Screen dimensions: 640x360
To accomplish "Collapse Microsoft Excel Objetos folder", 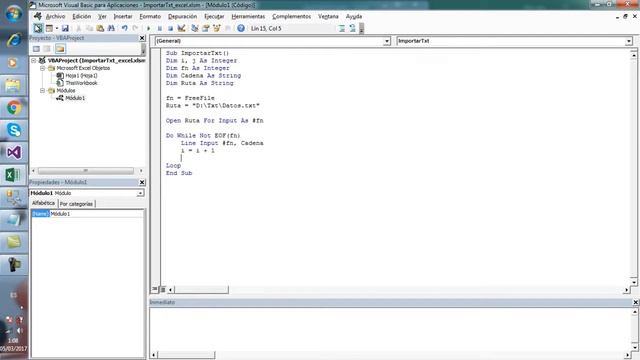I will (42, 68).
